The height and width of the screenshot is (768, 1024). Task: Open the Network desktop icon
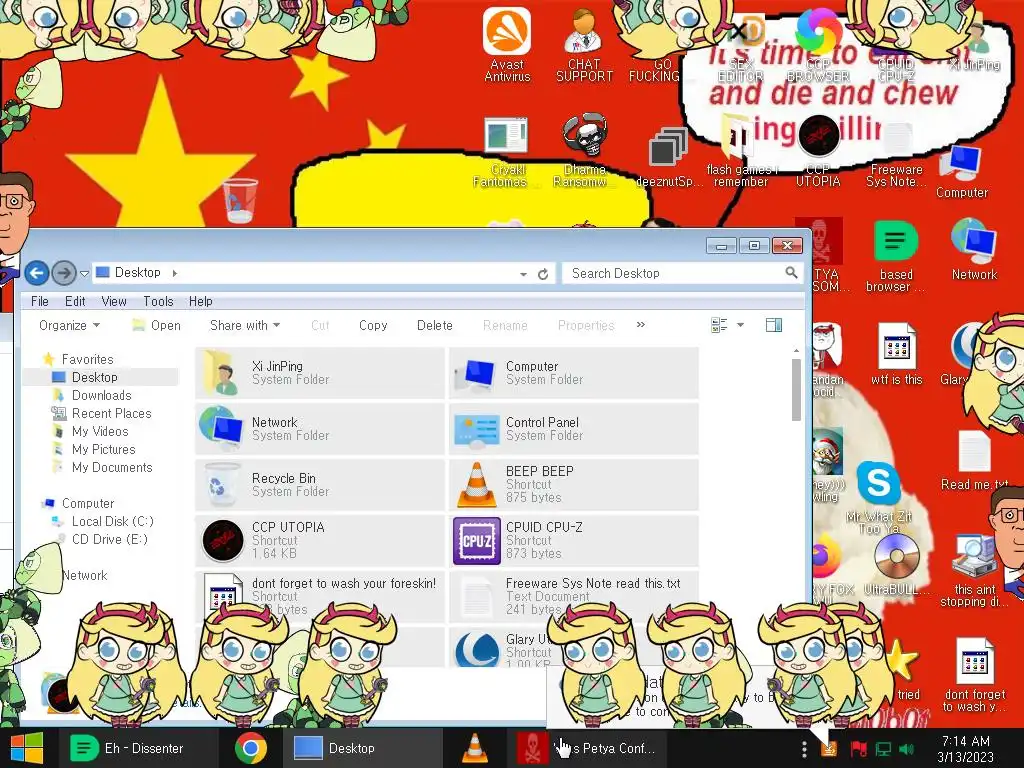coord(974,249)
